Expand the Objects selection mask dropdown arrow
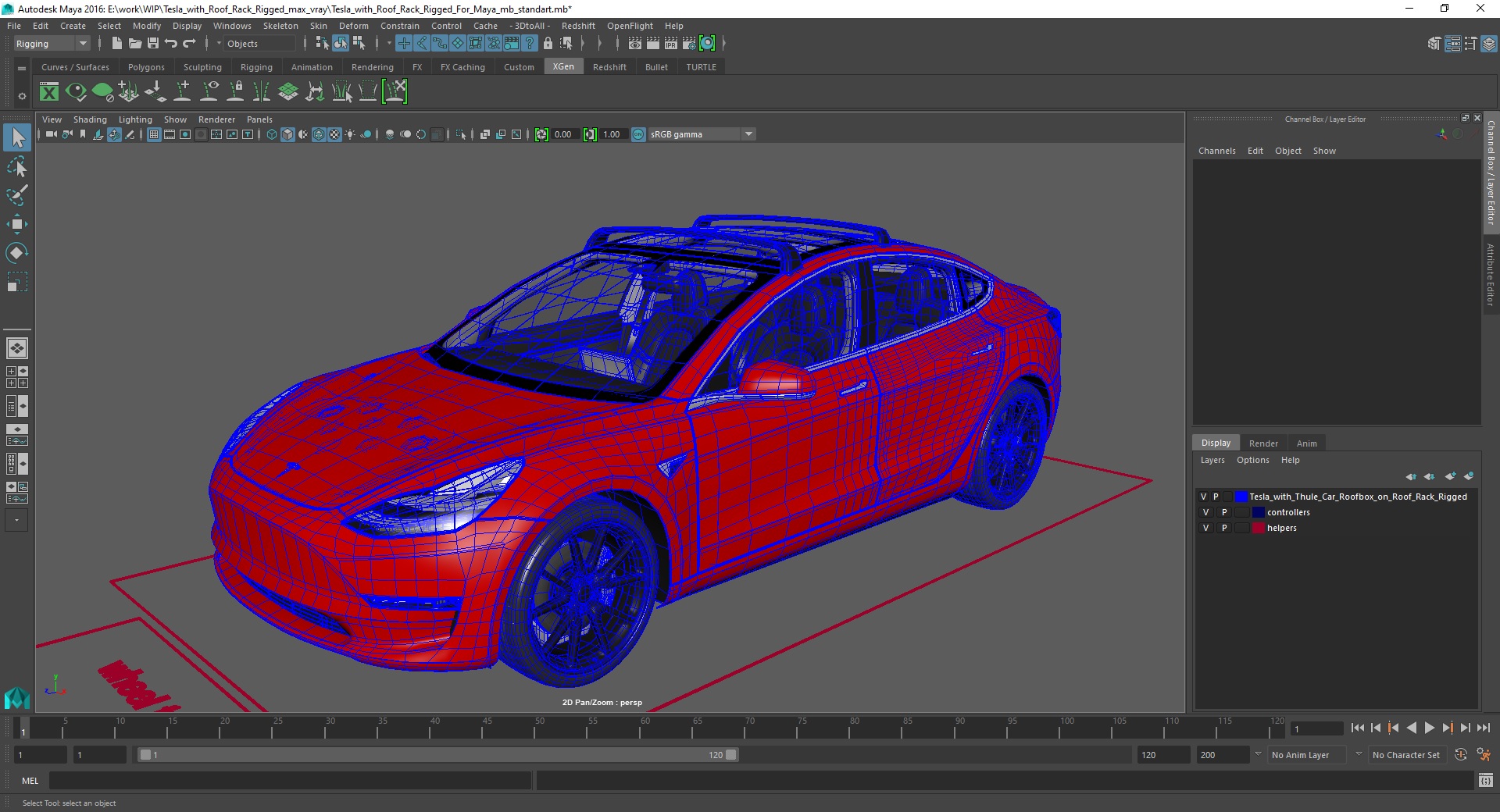The image size is (1500, 812). pos(219,44)
